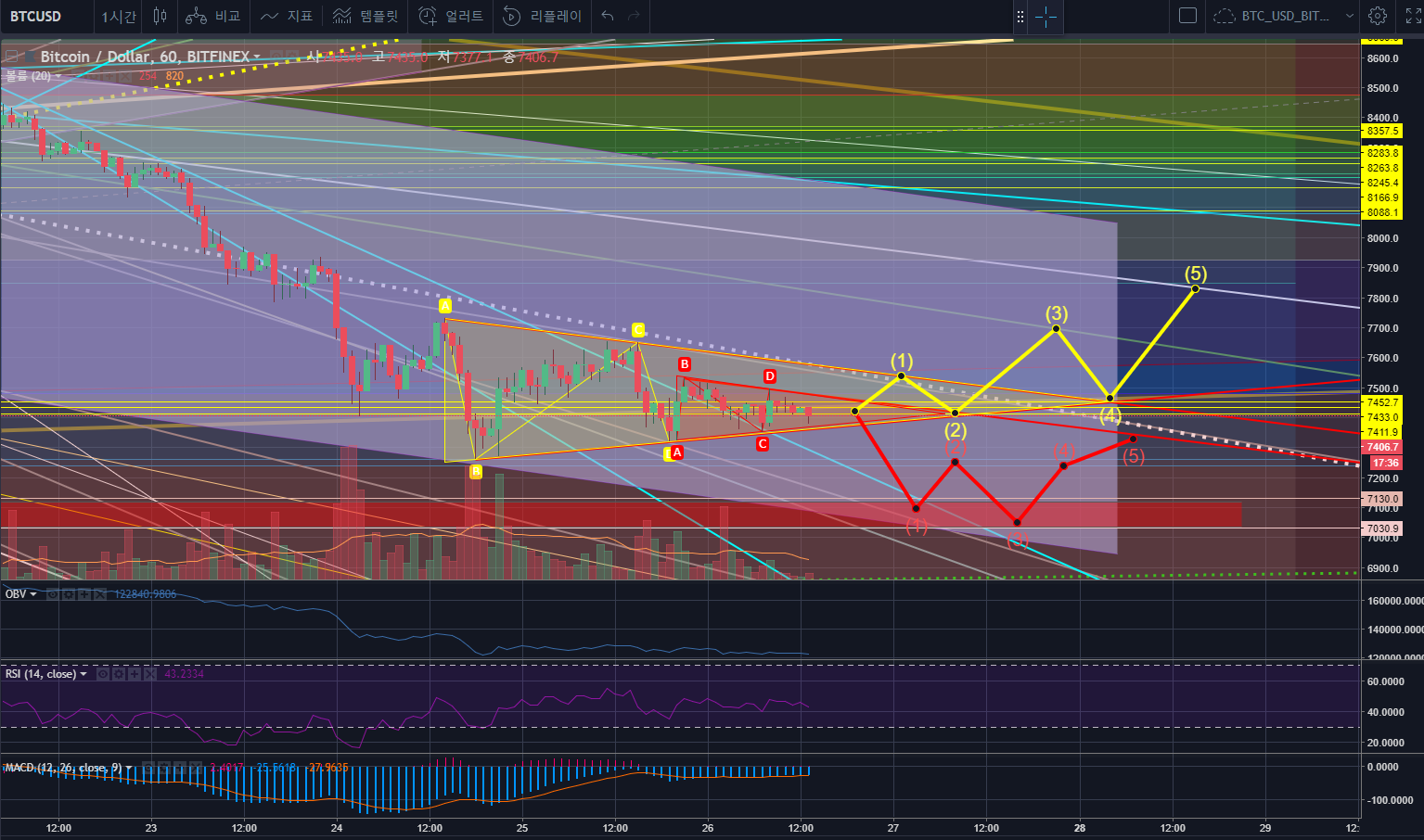1424x840 pixels.
Task: Click the 7130.0 price label
Action: tap(1382, 499)
